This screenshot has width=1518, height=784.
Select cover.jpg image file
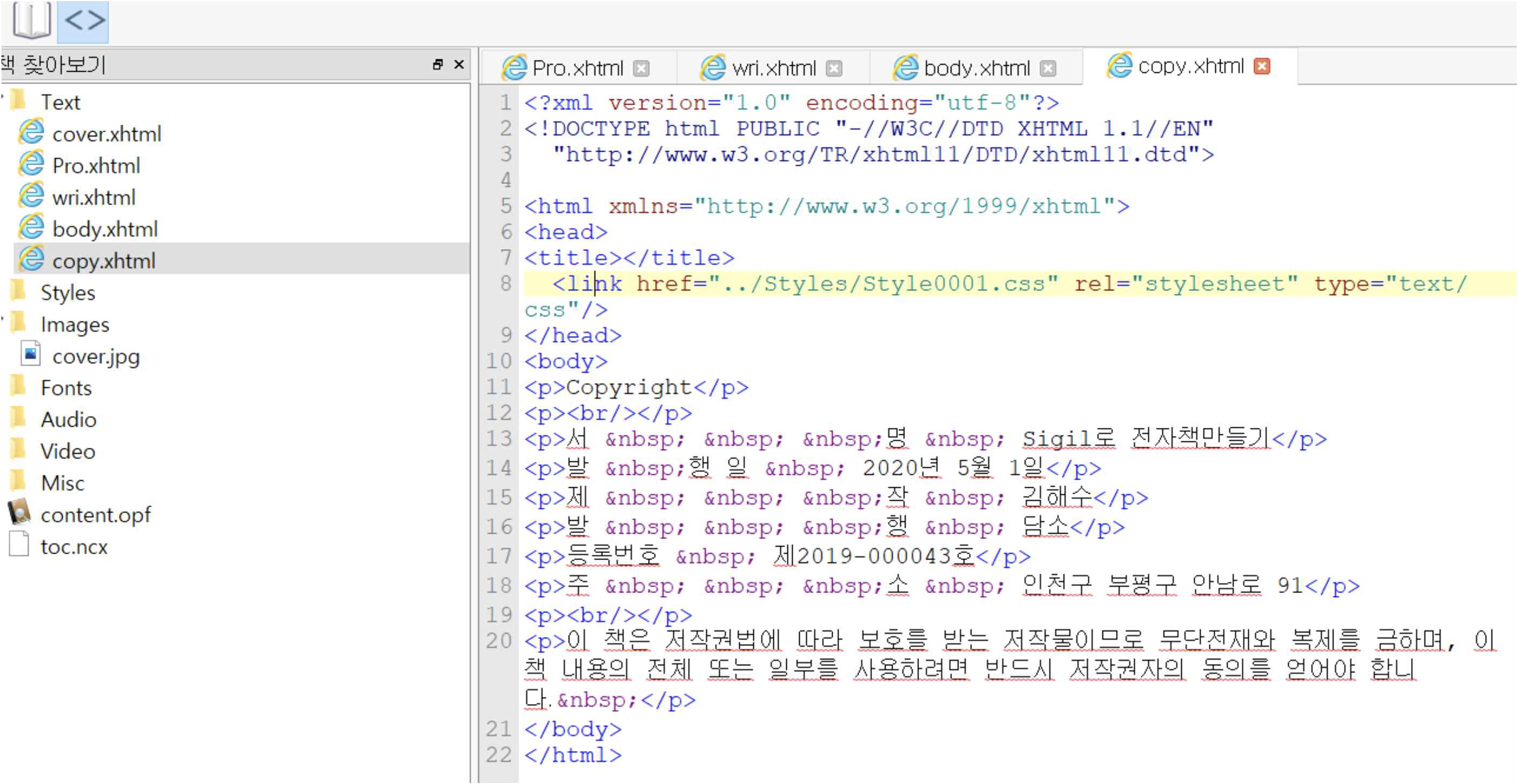pos(96,356)
